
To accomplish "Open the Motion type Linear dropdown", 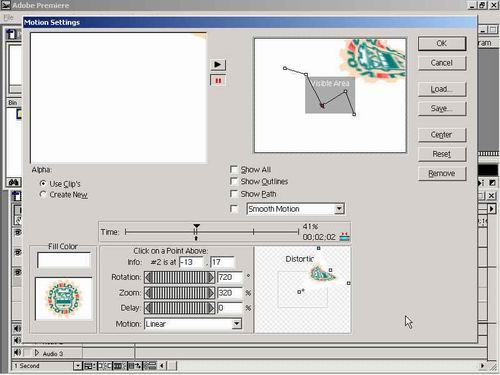I will pyautogui.click(x=236, y=324).
